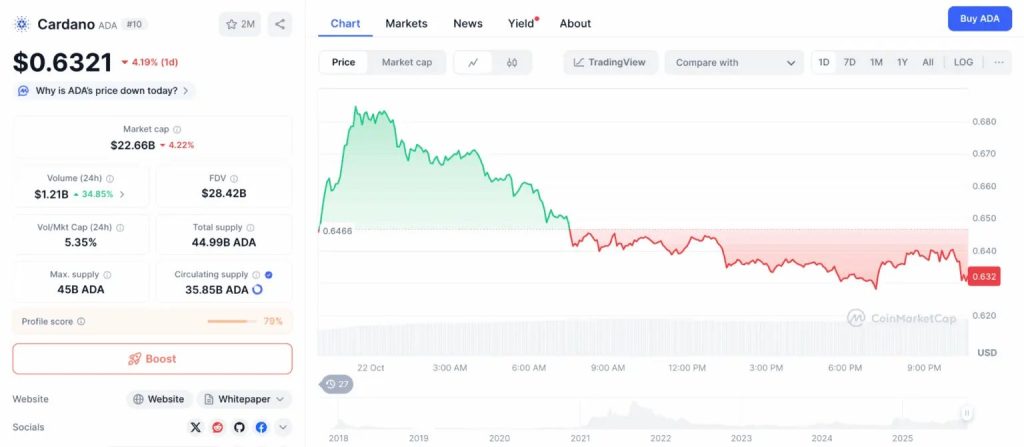This screenshot has width=1024, height=447.
Task: Open the X (Twitter) social icon
Action: click(196, 427)
